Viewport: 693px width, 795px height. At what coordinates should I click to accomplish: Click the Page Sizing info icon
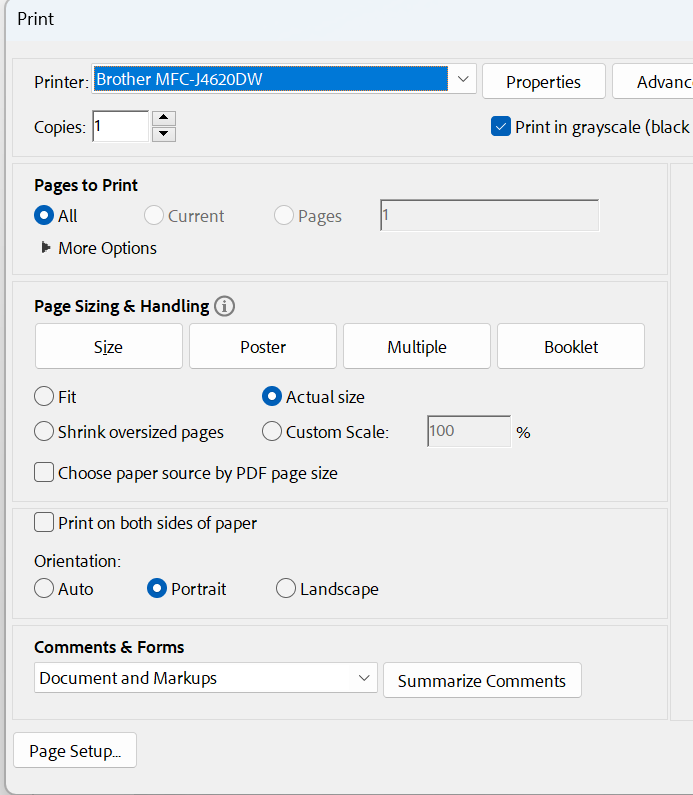point(225,306)
